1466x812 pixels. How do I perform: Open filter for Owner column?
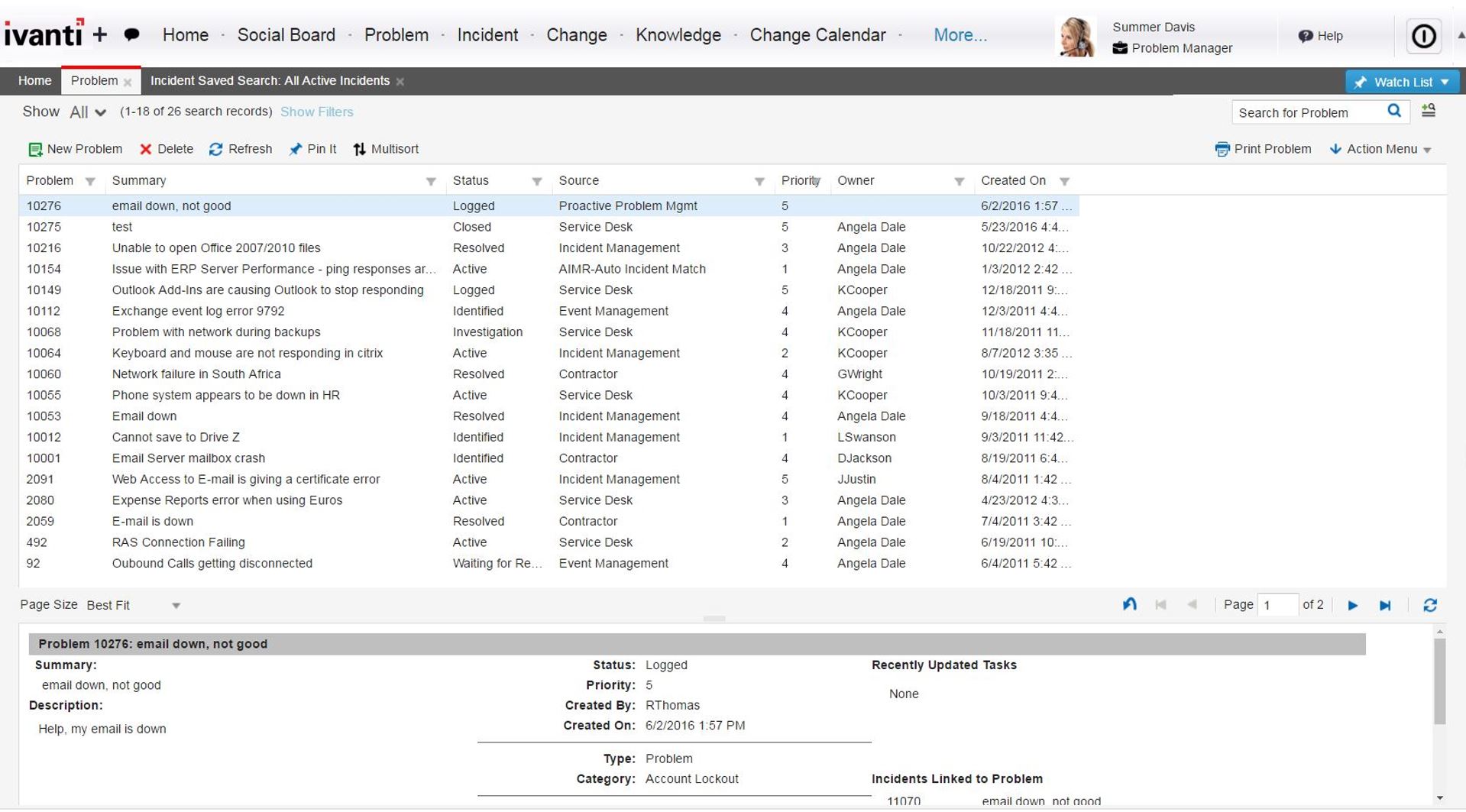tap(959, 181)
